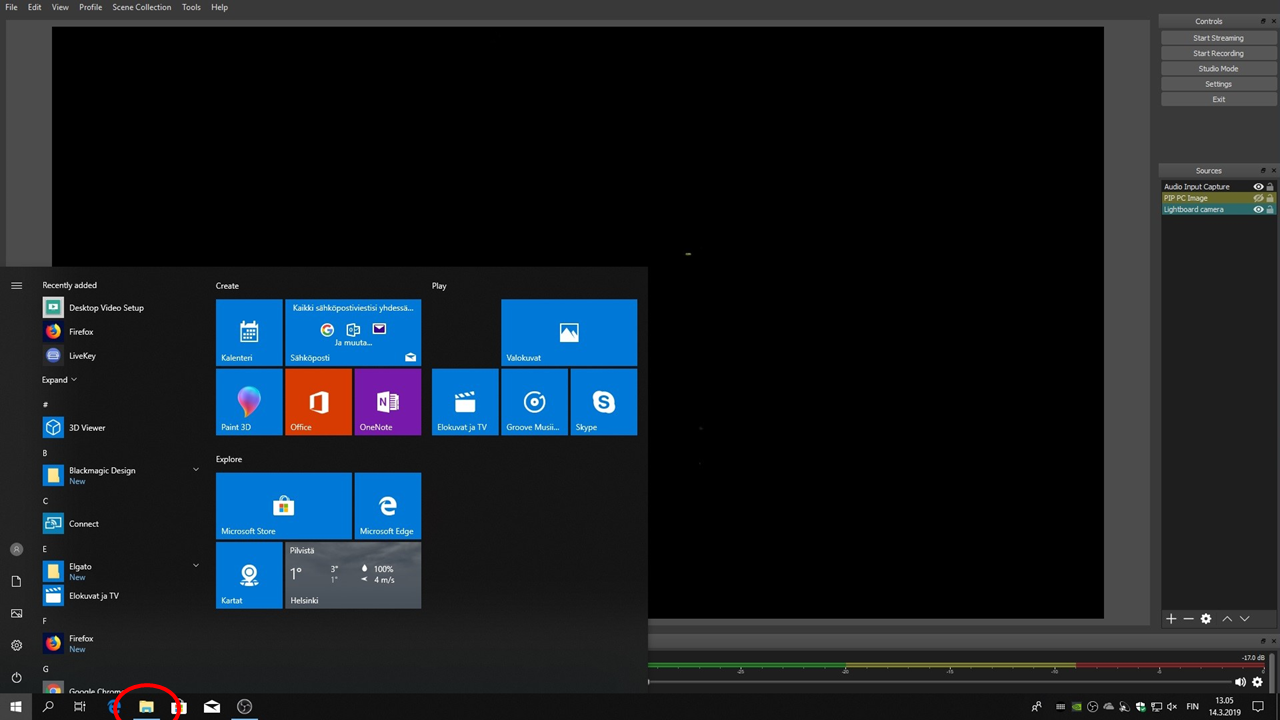Move source down with the arrow icon

1244,619
